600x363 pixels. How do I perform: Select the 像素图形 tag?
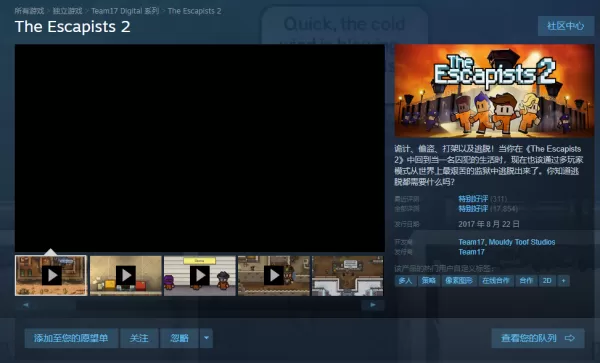(x=459, y=281)
